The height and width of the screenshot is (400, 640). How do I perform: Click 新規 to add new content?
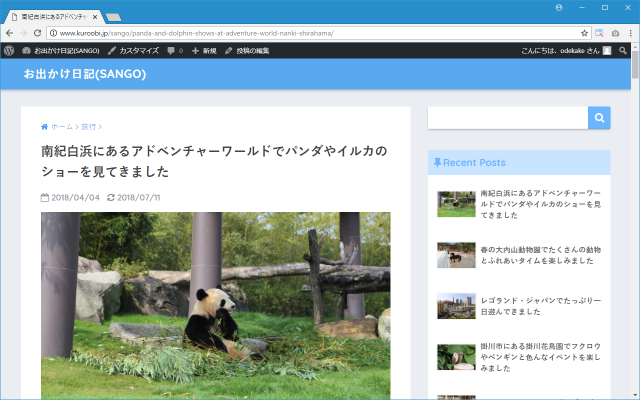[x=204, y=51]
